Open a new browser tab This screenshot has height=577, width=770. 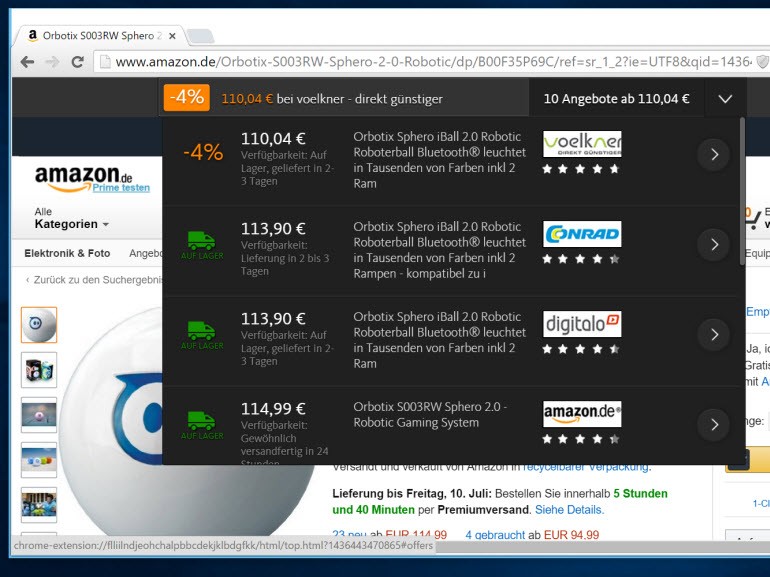[200, 36]
